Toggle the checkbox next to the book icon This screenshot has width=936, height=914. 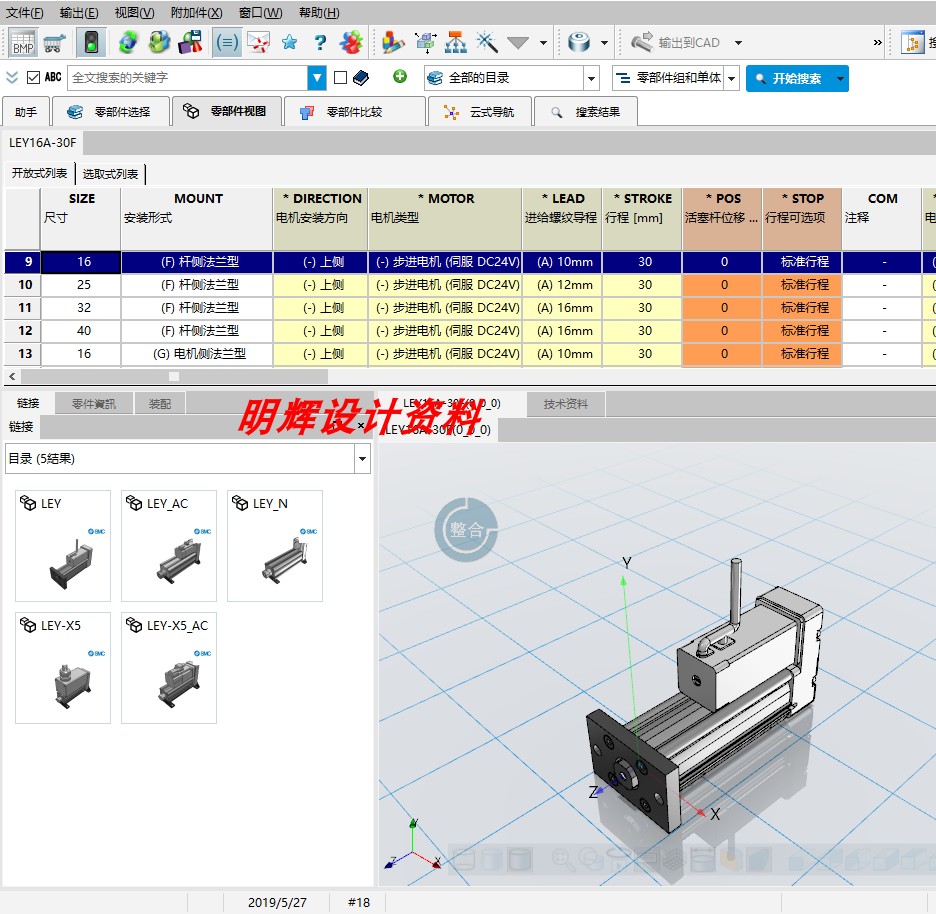pos(340,78)
